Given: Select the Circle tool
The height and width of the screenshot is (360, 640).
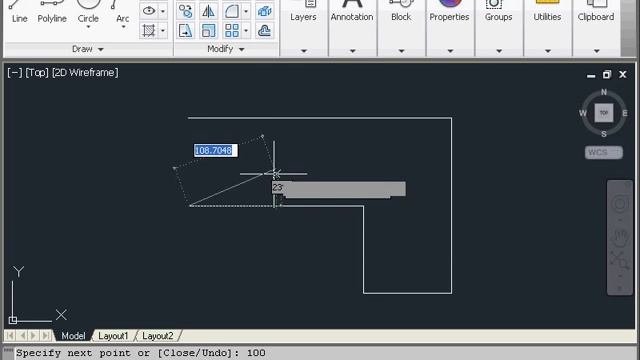Looking at the screenshot, I should tap(88, 11).
